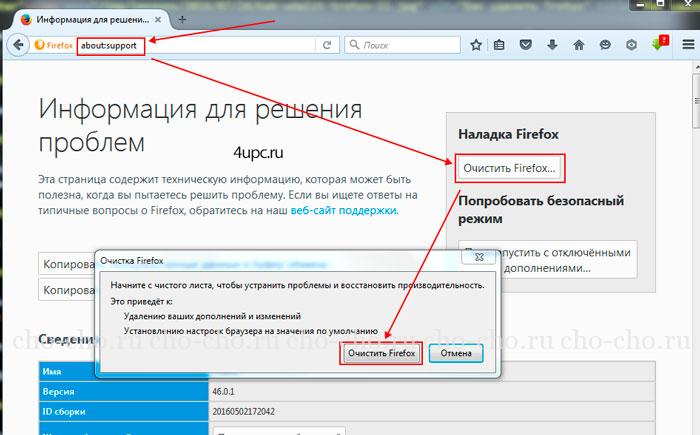Confirm 'Очистить Firefox' in the dialog

(380, 353)
